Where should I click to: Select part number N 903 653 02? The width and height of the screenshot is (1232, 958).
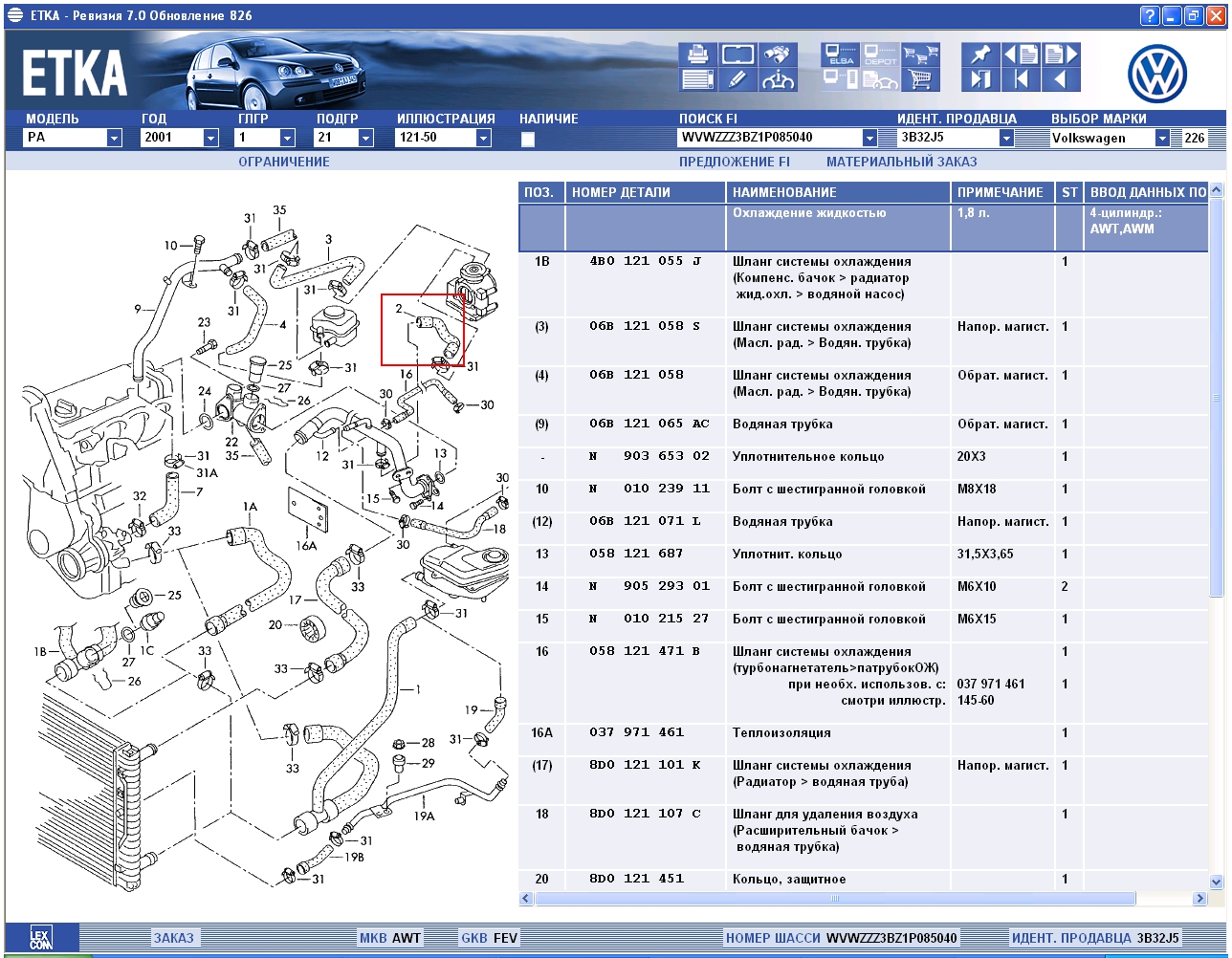pyautogui.click(x=649, y=456)
